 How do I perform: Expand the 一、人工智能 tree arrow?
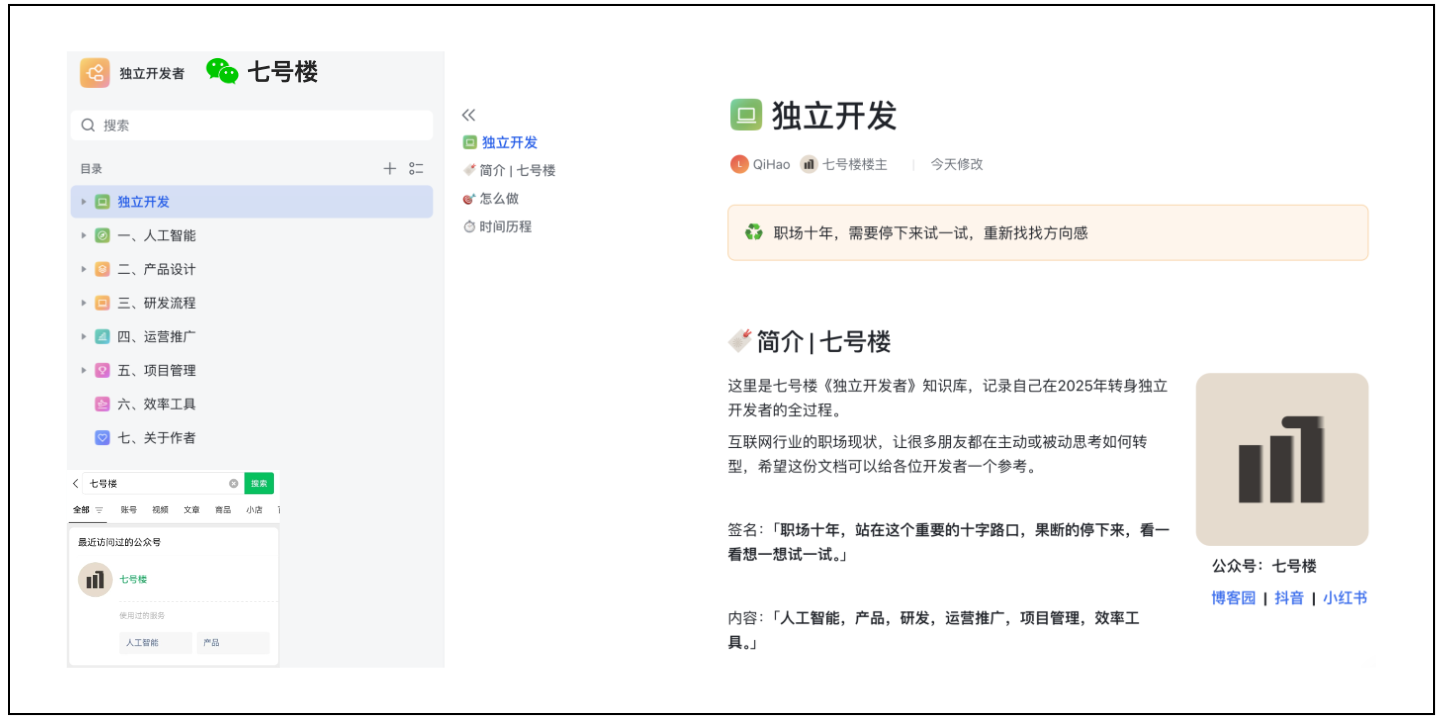[x=84, y=236]
